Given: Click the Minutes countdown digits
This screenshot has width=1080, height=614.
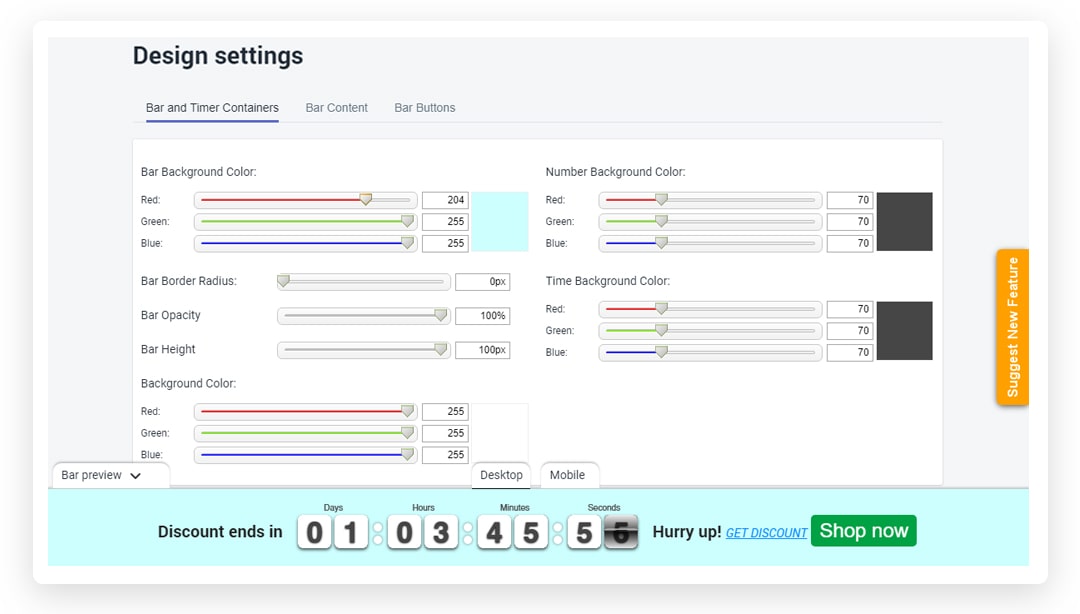Looking at the screenshot, I should pyautogui.click(x=513, y=532).
